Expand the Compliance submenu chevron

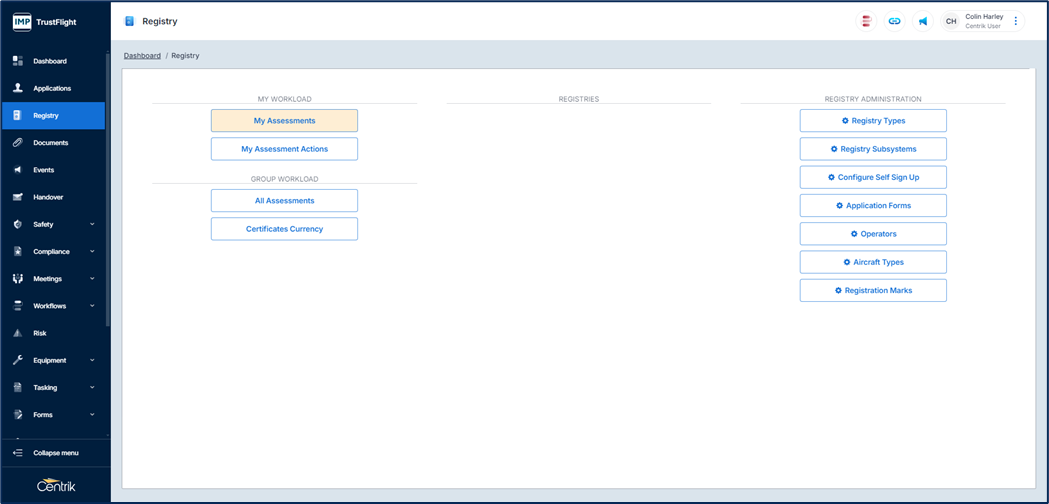coord(92,252)
